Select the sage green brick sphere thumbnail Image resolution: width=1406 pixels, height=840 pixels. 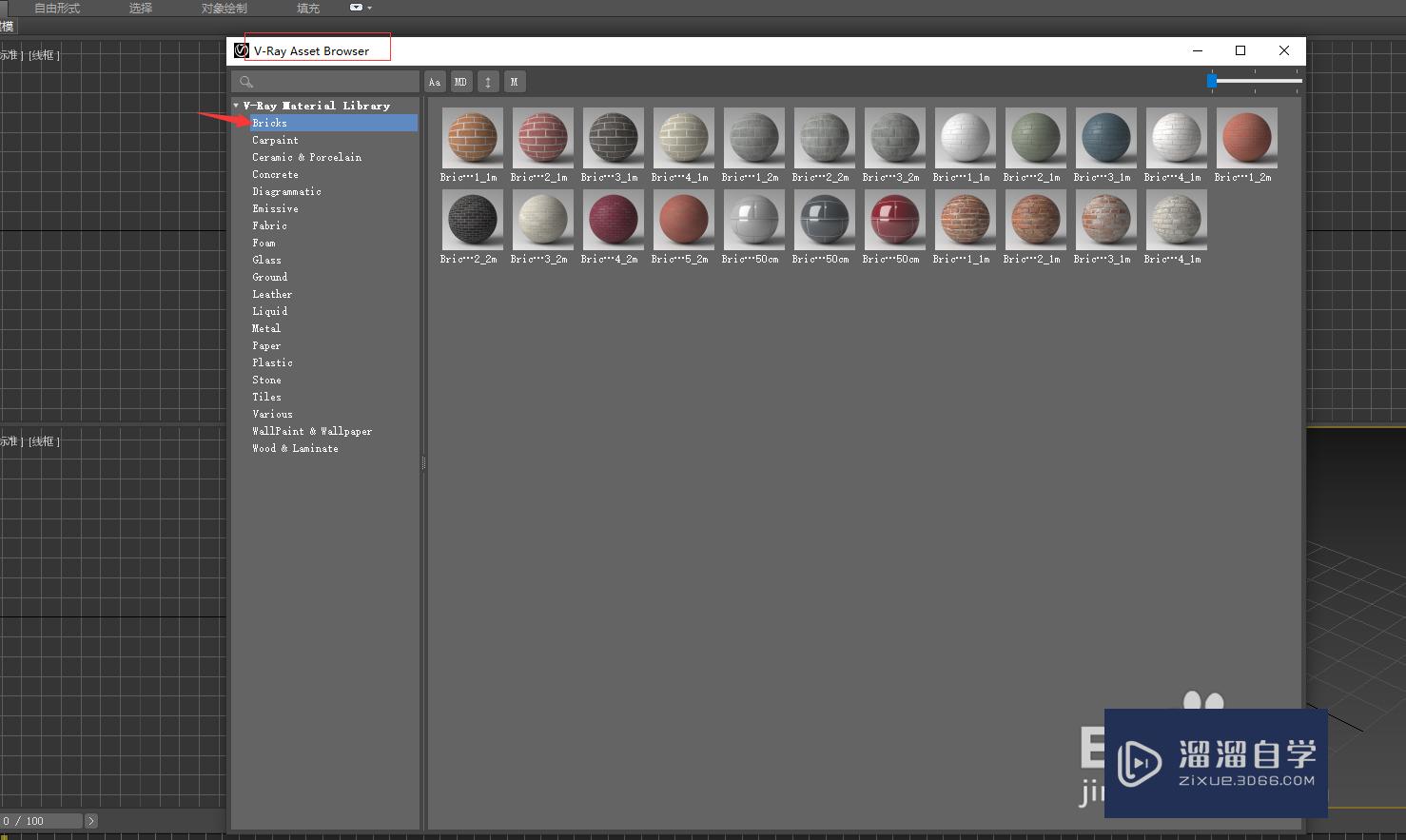tap(1036, 138)
